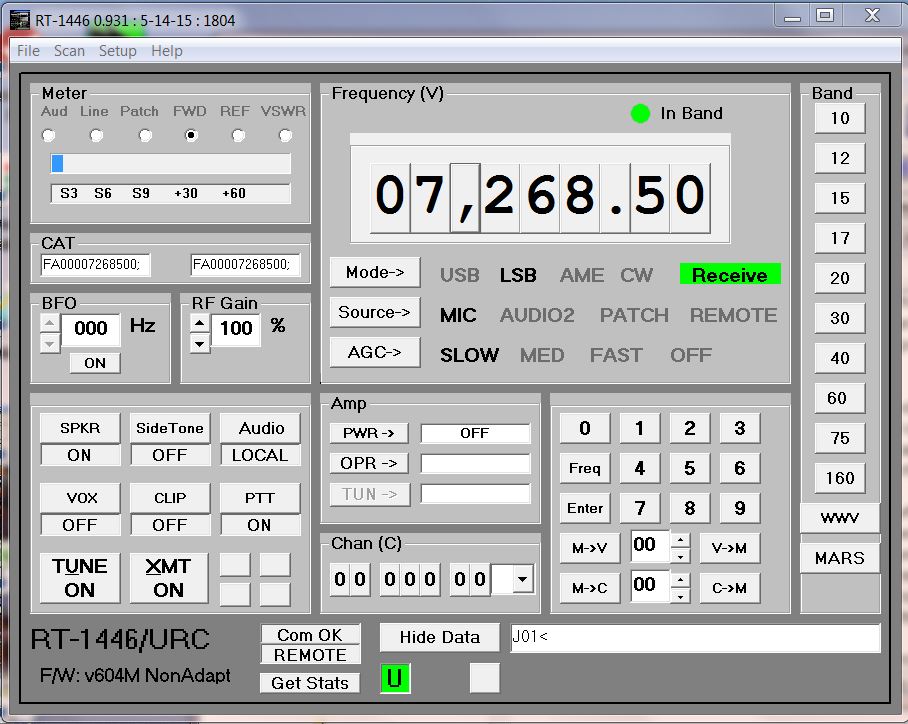The image size is (908, 724).
Task: Select the 40 meter band button
Action: [839, 358]
